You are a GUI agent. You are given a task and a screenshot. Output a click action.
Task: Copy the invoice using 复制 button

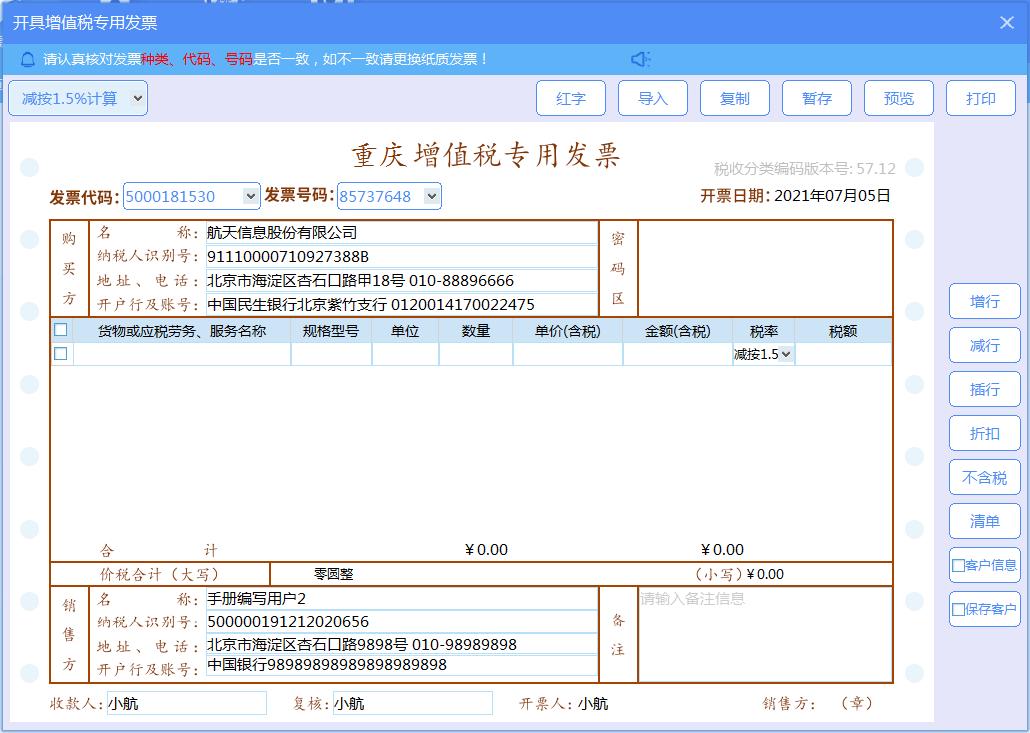pos(735,98)
